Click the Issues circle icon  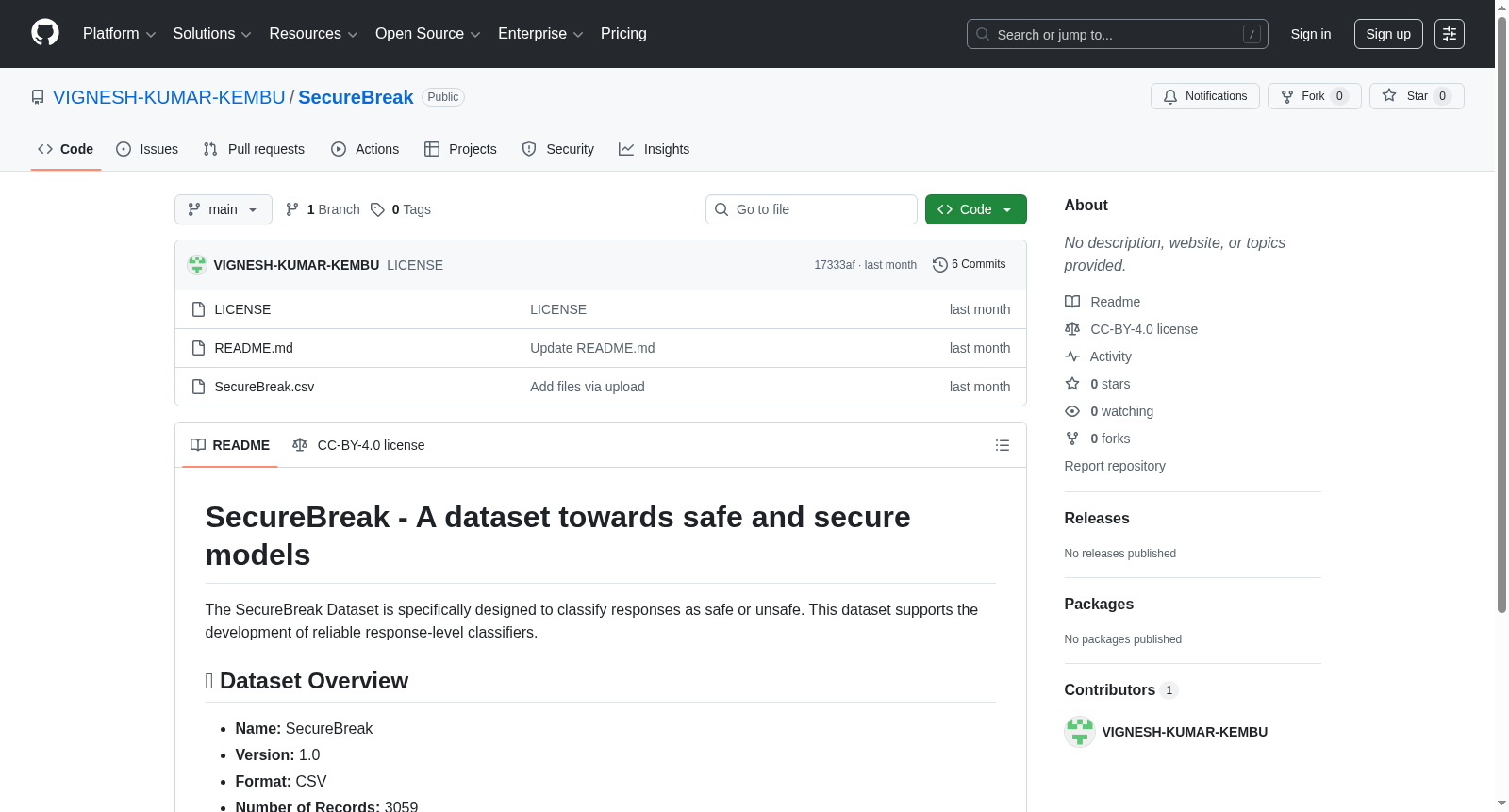pyautogui.click(x=124, y=149)
